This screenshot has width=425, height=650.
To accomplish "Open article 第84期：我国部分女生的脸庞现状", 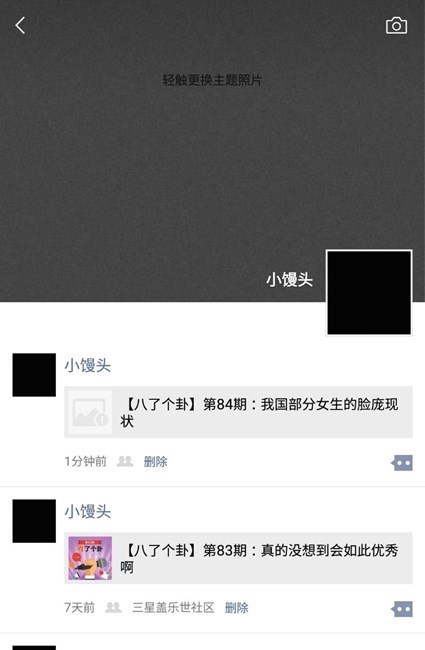I will coord(238,412).
